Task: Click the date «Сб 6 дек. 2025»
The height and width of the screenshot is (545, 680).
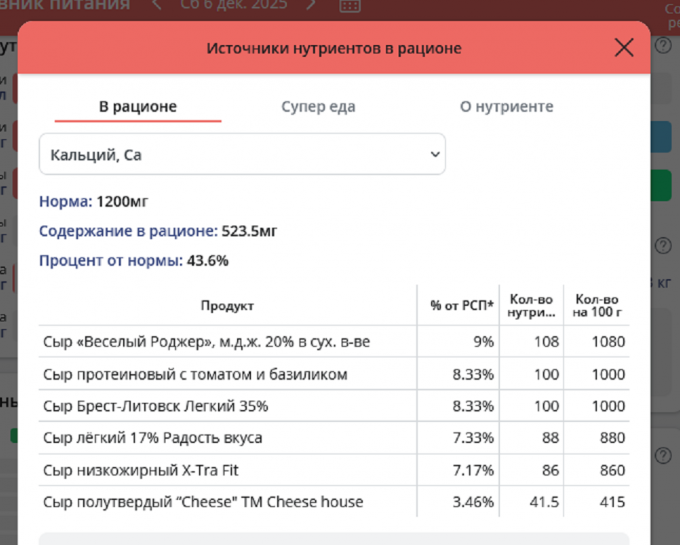Action: (233, 6)
